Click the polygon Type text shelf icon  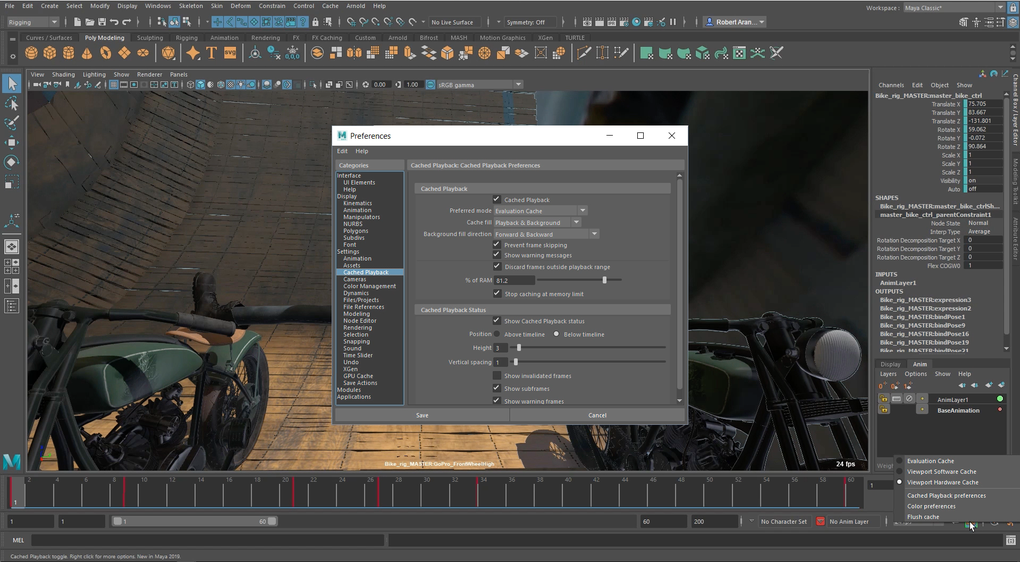[x=212, y=53]
